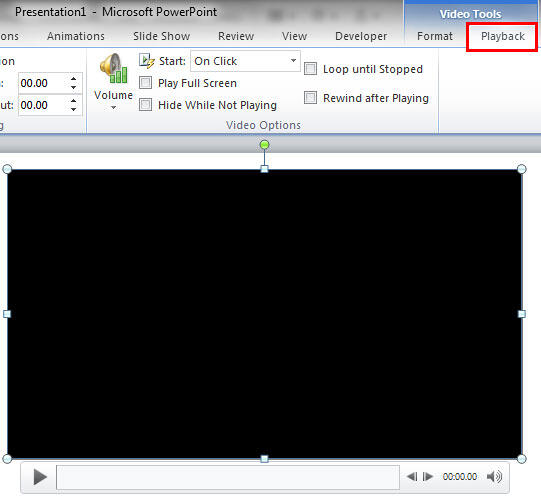The height and width of the screenshot is (497, 541).
Task: Click the Video Options group label
Action: 263,125
